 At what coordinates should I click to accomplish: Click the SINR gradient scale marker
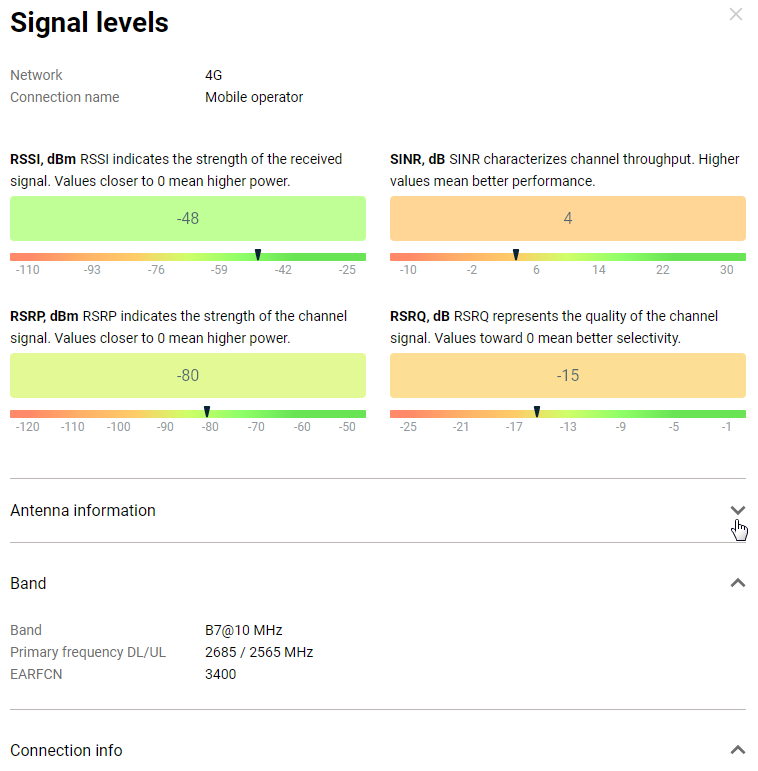pos(516,256)
